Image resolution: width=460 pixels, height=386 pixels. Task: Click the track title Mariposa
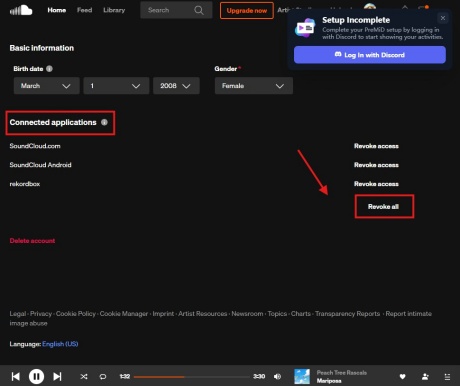pos(329,381)
